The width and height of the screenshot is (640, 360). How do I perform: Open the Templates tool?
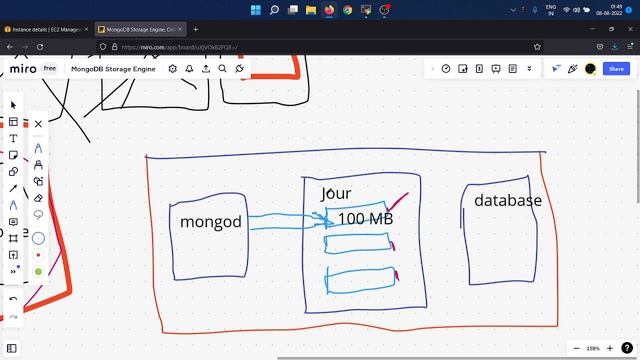pyautogui.click(x=13, y=122)
